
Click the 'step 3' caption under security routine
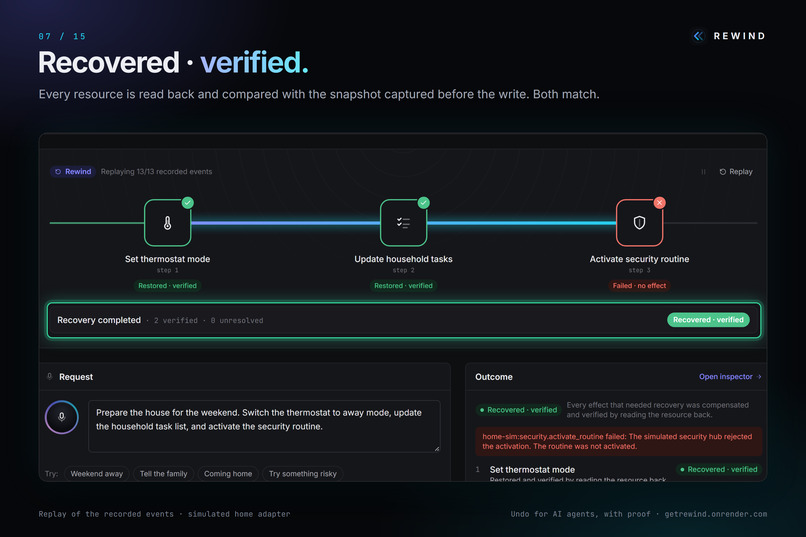[639, 270]
